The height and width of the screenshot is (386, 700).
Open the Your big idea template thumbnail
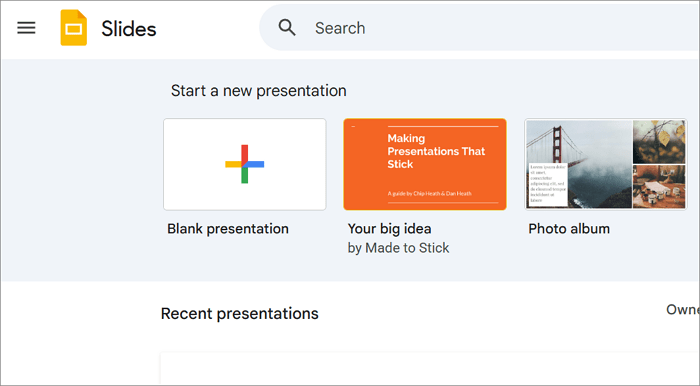click(x=425, y=164)
